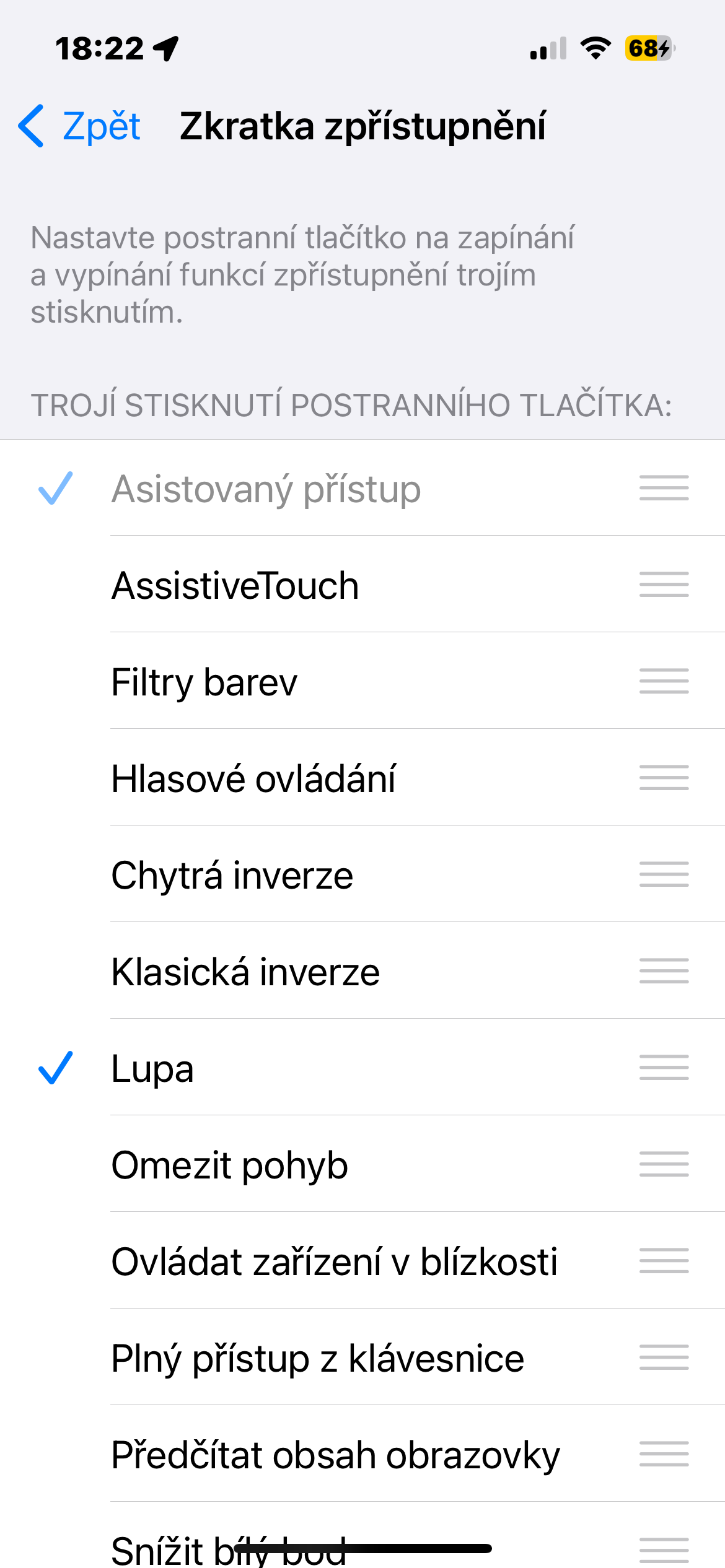Tap the drag handle for Chytrá inverze

664,874
